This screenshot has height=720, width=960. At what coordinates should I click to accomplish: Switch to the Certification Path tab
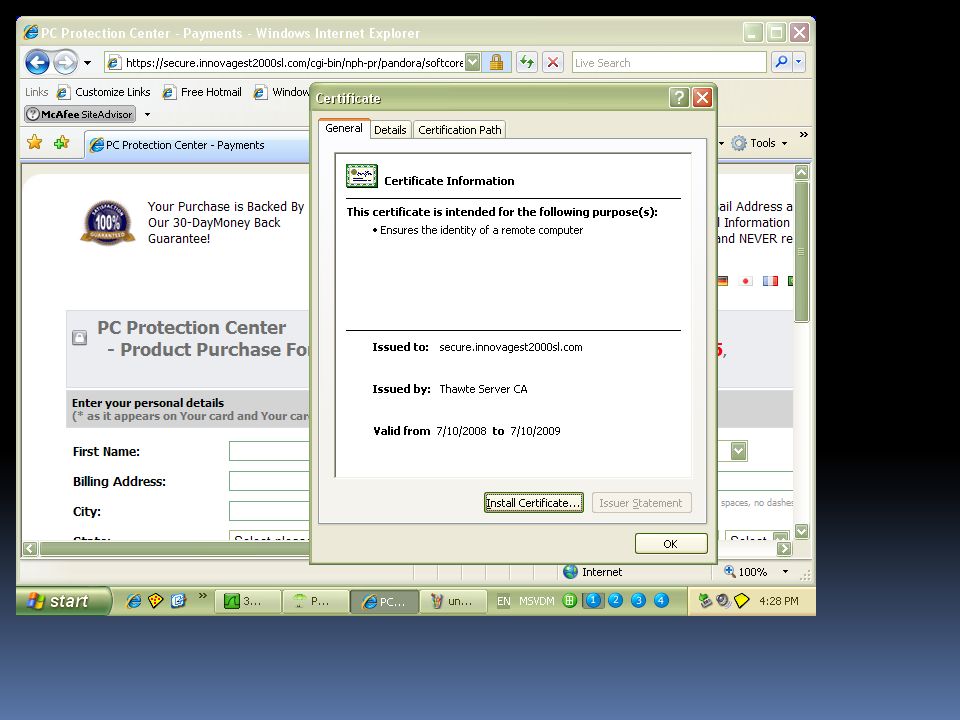460,130
